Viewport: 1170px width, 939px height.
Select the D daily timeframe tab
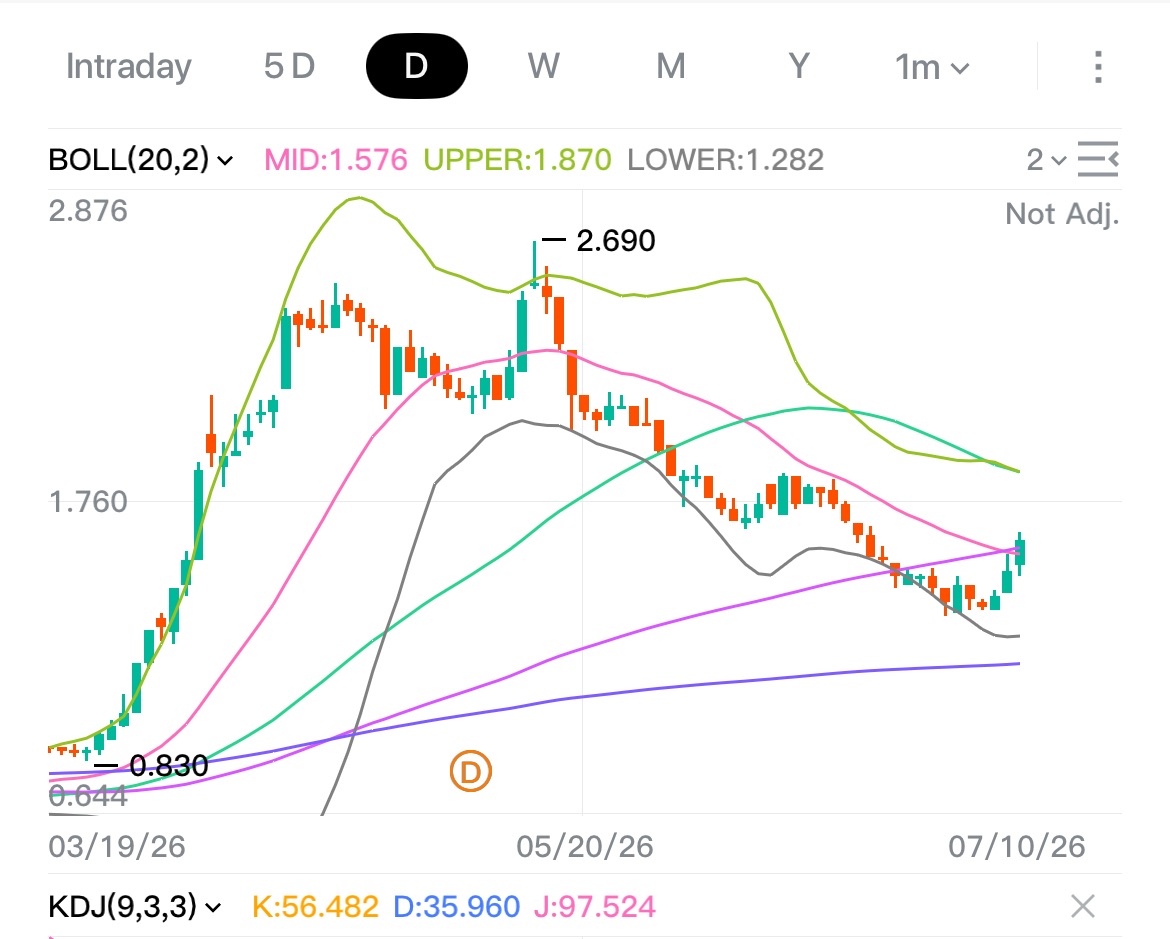click(x=416, y=66)
